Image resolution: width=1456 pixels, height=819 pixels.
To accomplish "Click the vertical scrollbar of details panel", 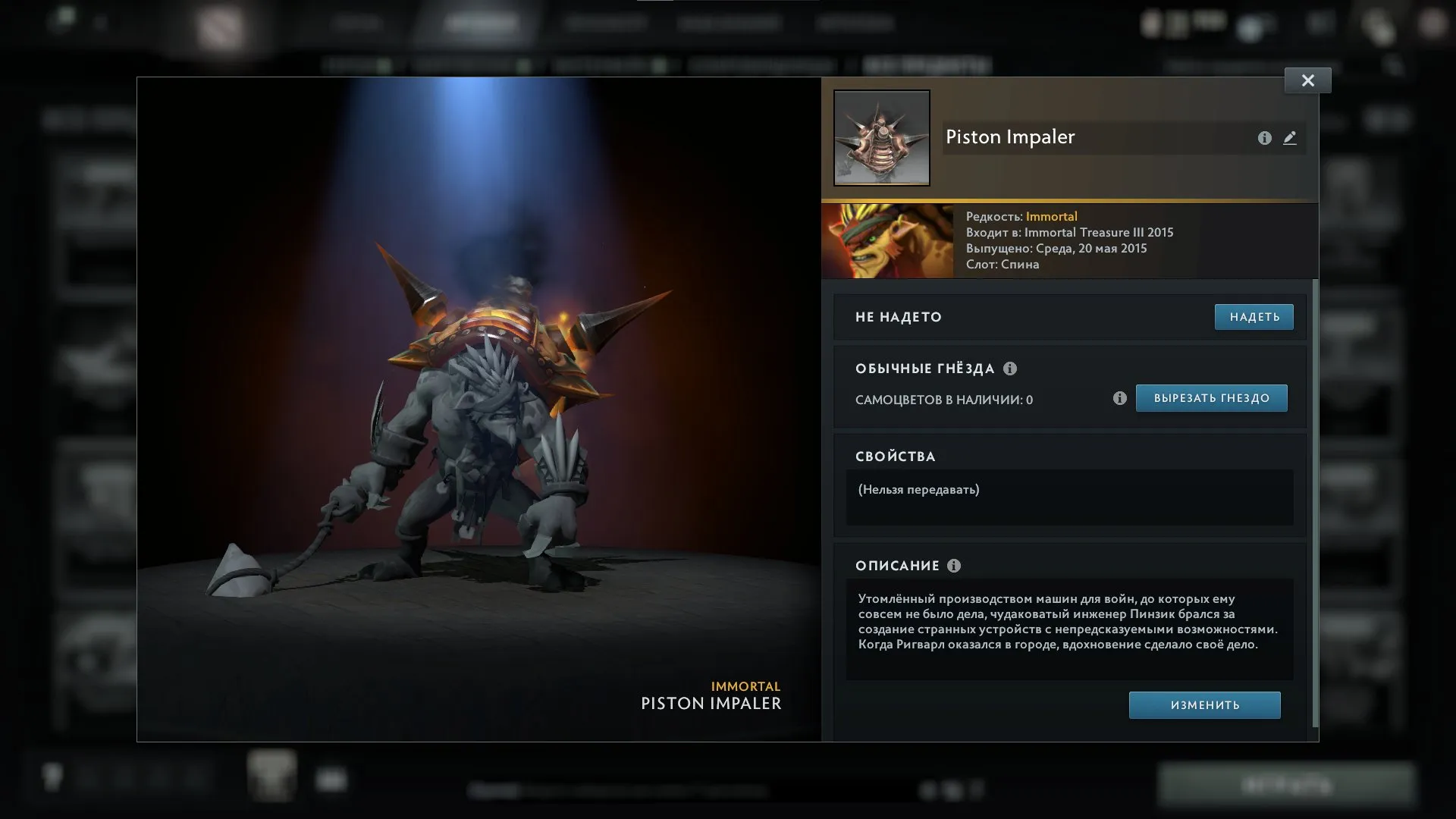I will [1315, 503].
